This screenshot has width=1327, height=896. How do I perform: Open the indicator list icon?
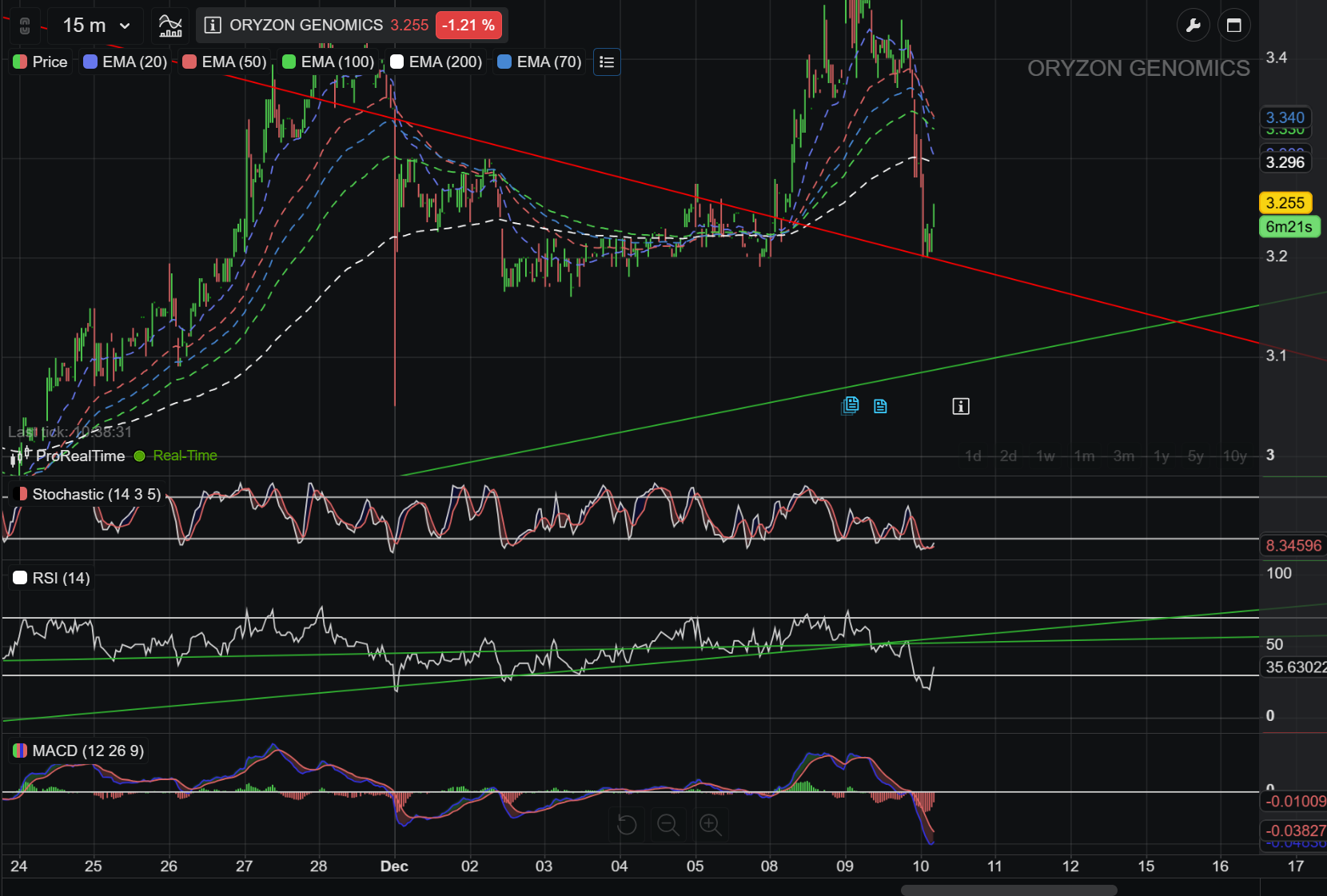point(607,62)
